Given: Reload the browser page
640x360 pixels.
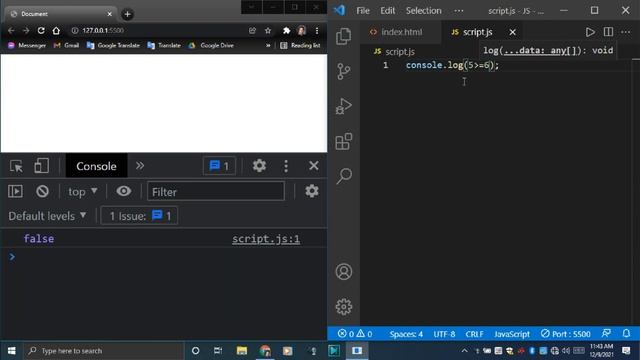Looking at the screenshot, I should click(41, 31).
